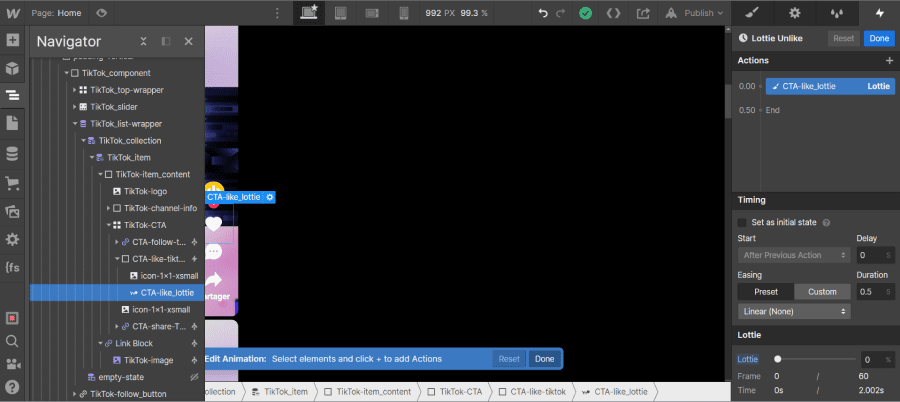Collapse the TikTok-item_content node

[x=100, y=175]
